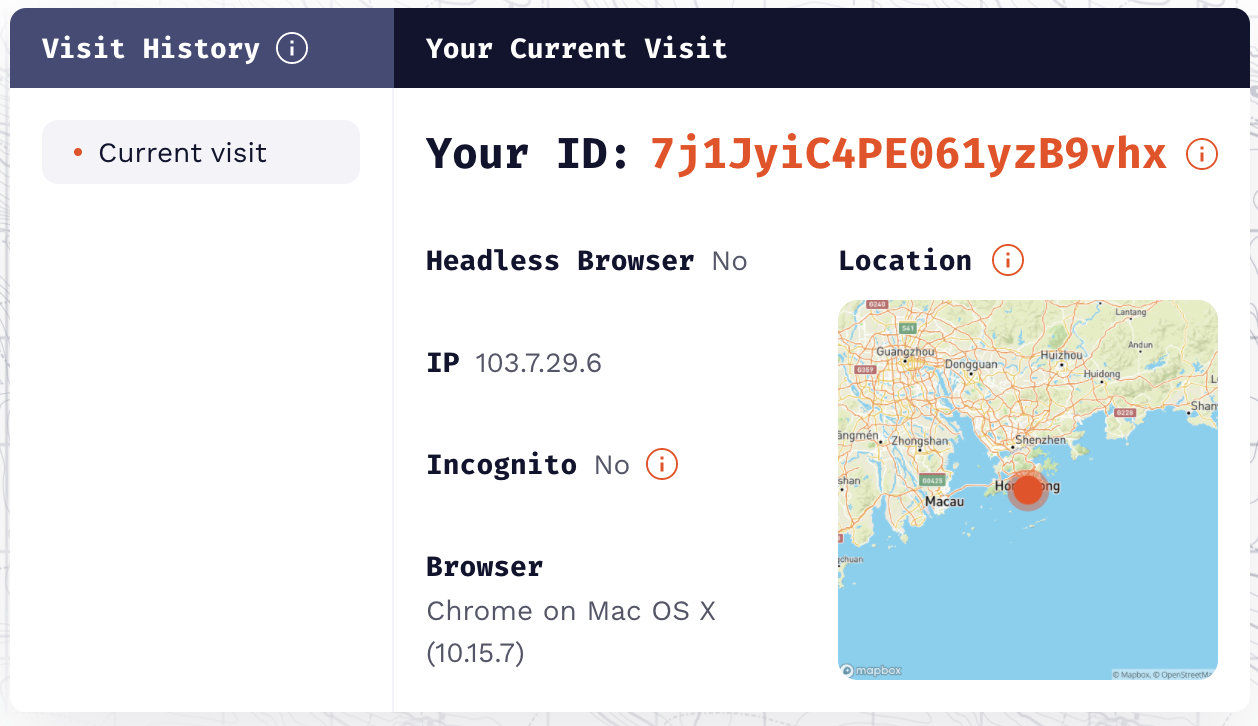Switch to the Visit History header tab
Viewport: 1258px width, 726px height.
[x=150, y=48]
